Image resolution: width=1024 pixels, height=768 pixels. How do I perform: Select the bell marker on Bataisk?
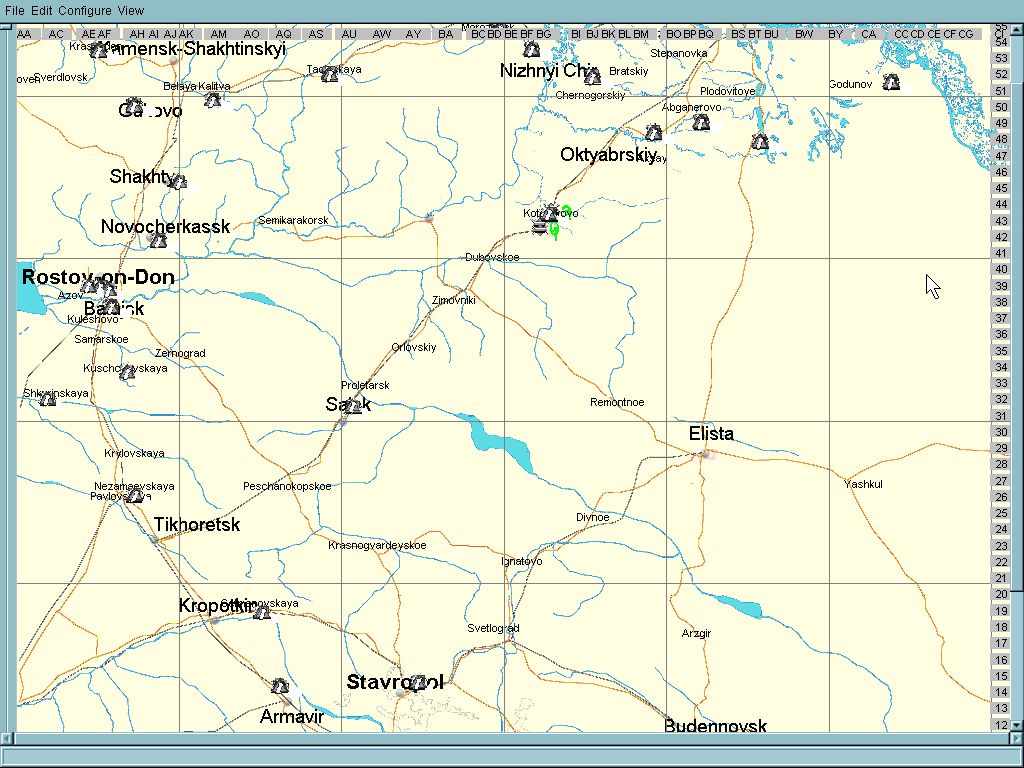click(x=112, y=306)
